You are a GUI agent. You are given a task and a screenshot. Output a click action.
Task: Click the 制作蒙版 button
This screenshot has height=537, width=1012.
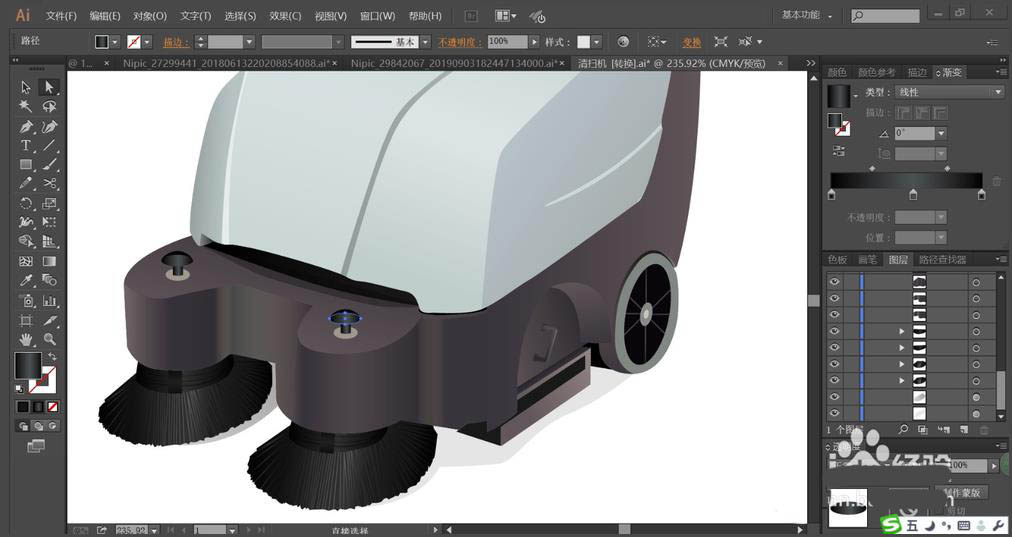(x=962, y=492)
